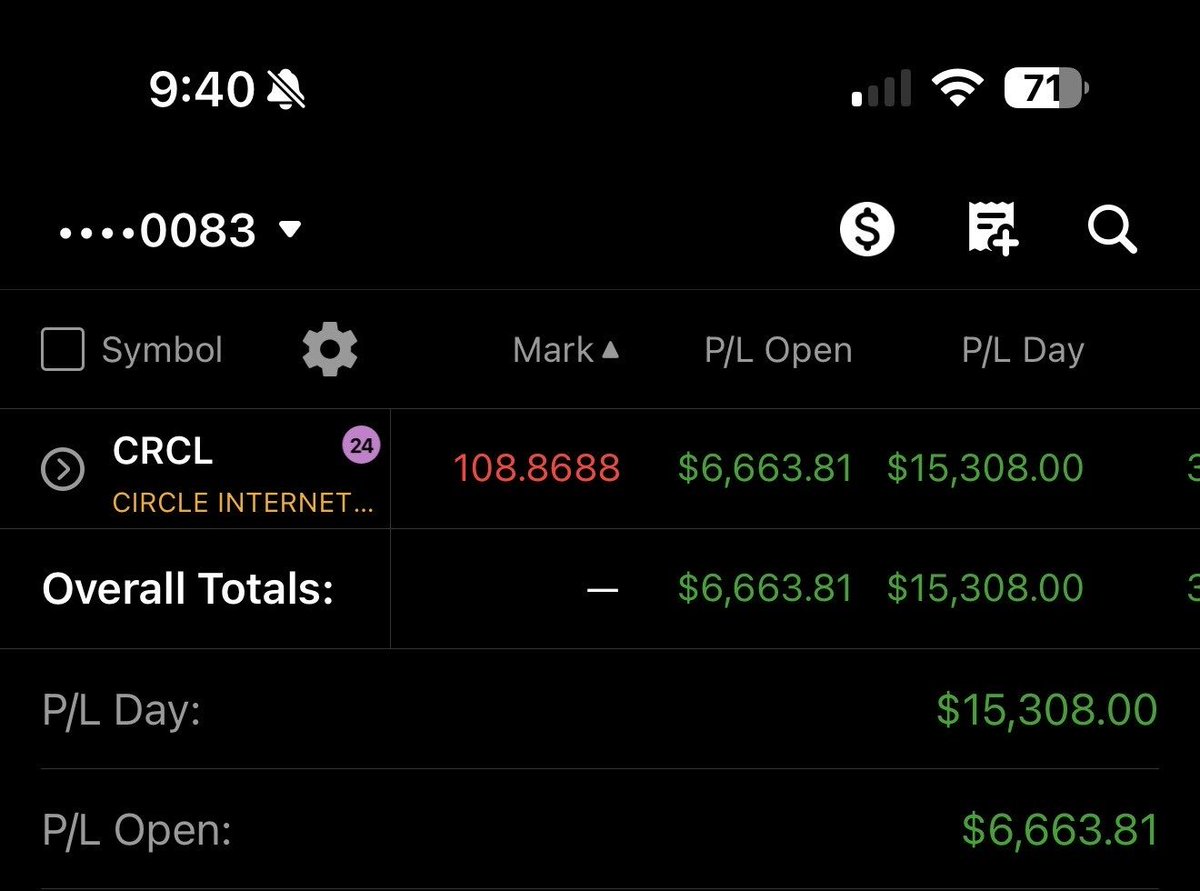Sort by P/L Day column header
Image resolution: width=1200 pixels, height=891 pixels.
(1022, 350)
